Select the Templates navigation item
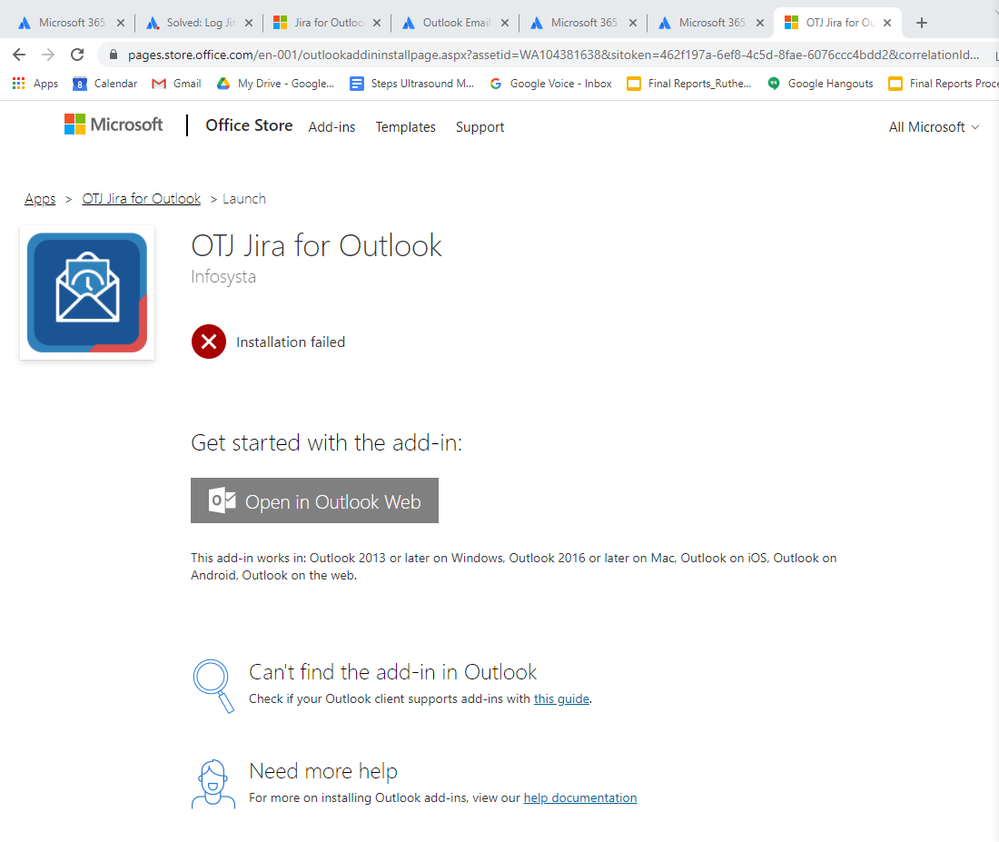999x842 pixels. coord(405,127)
